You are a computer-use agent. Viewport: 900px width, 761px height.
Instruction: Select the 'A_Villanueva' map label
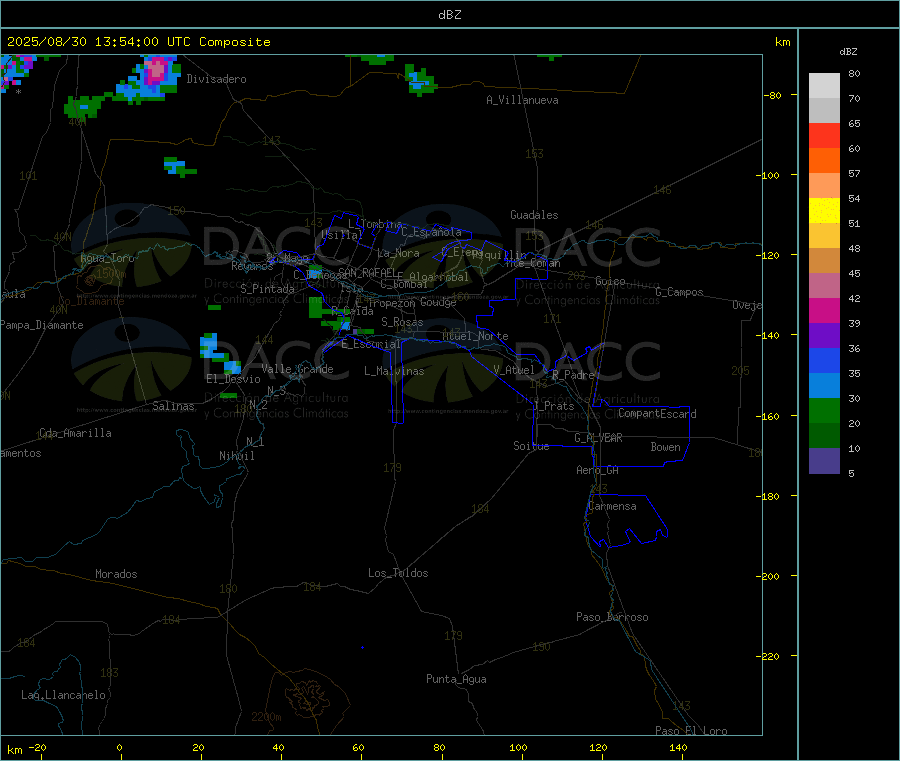pyautogui.click(x=522, y=100)
